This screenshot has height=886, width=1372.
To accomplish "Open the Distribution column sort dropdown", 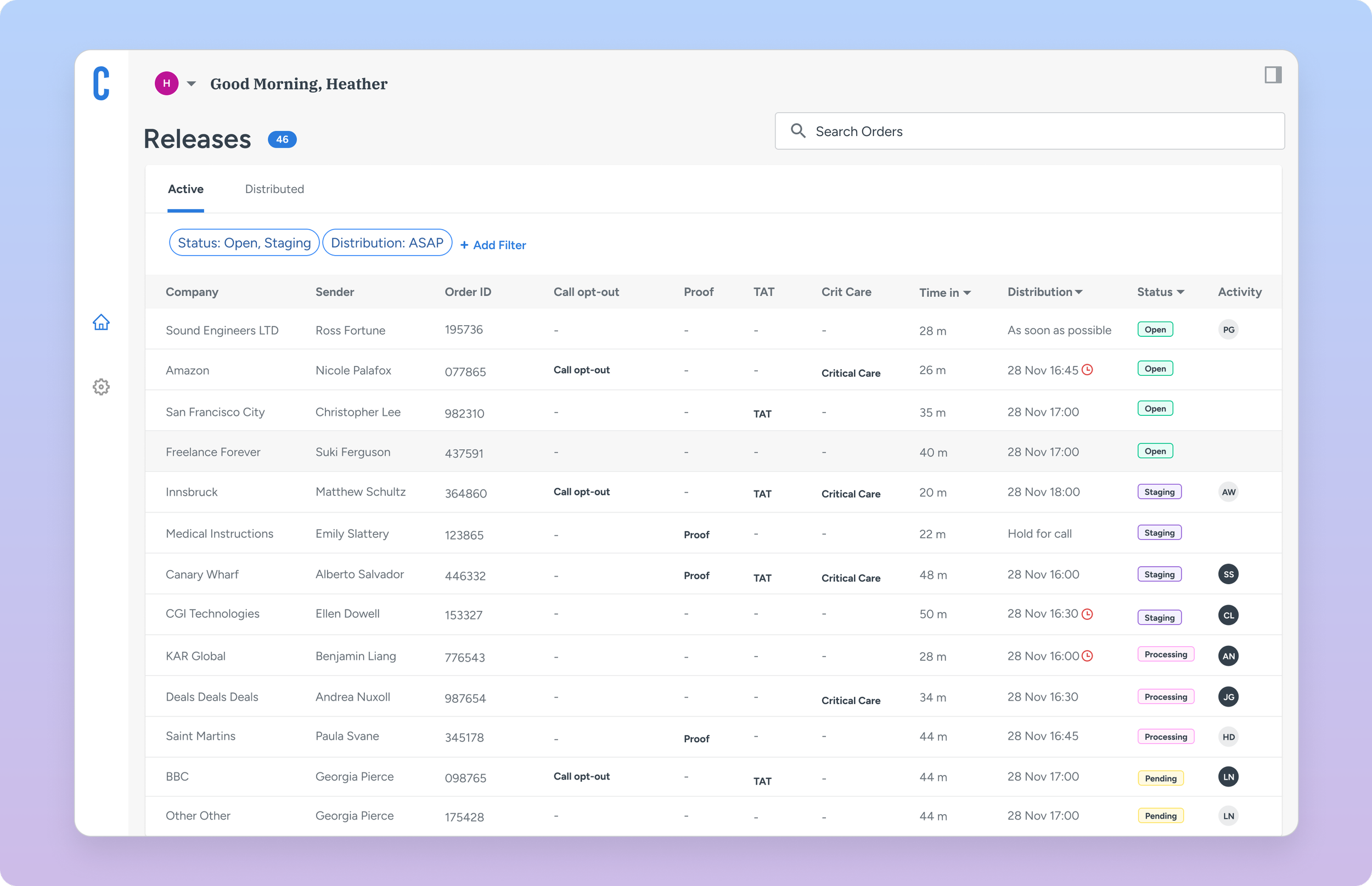I will click(1078, 292).
